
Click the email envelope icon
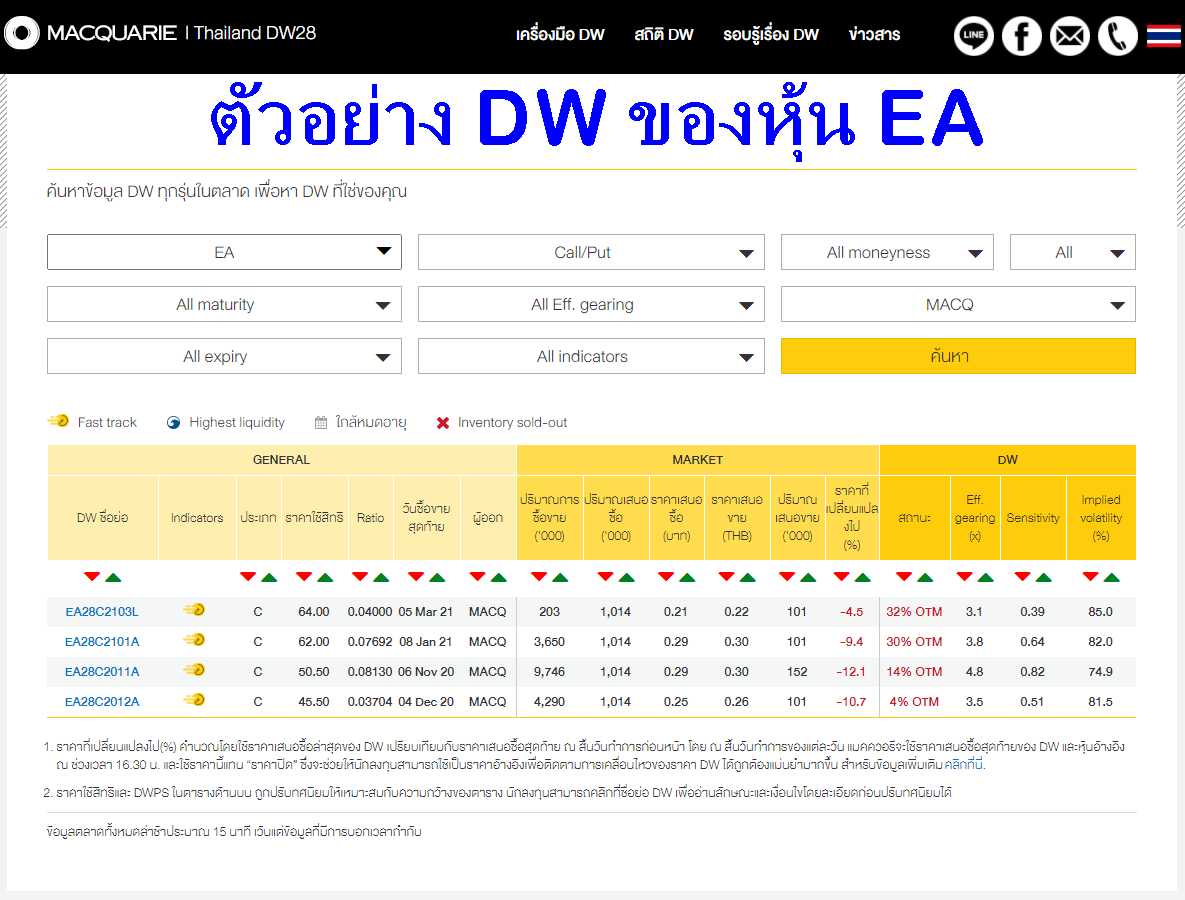pyautogui.click(x=1069, y=35)
